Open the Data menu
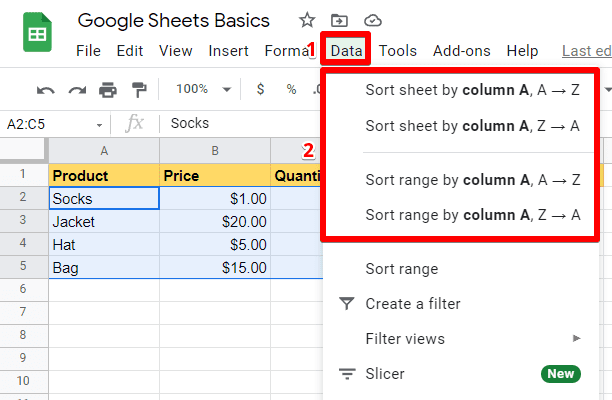This screenshot has height=400, width=612. (347, 51)
